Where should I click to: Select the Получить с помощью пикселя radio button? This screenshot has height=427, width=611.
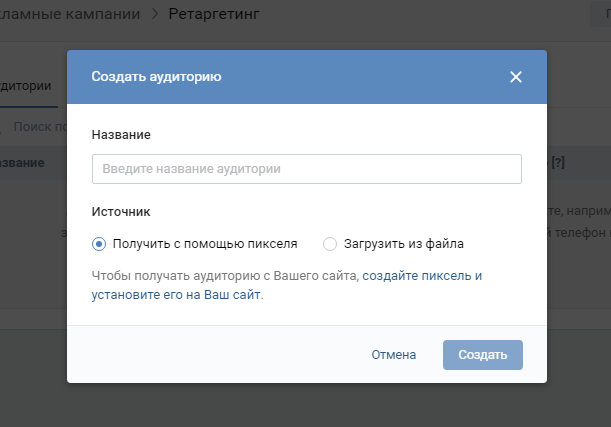pyautogui.click(x=98, y=243)
